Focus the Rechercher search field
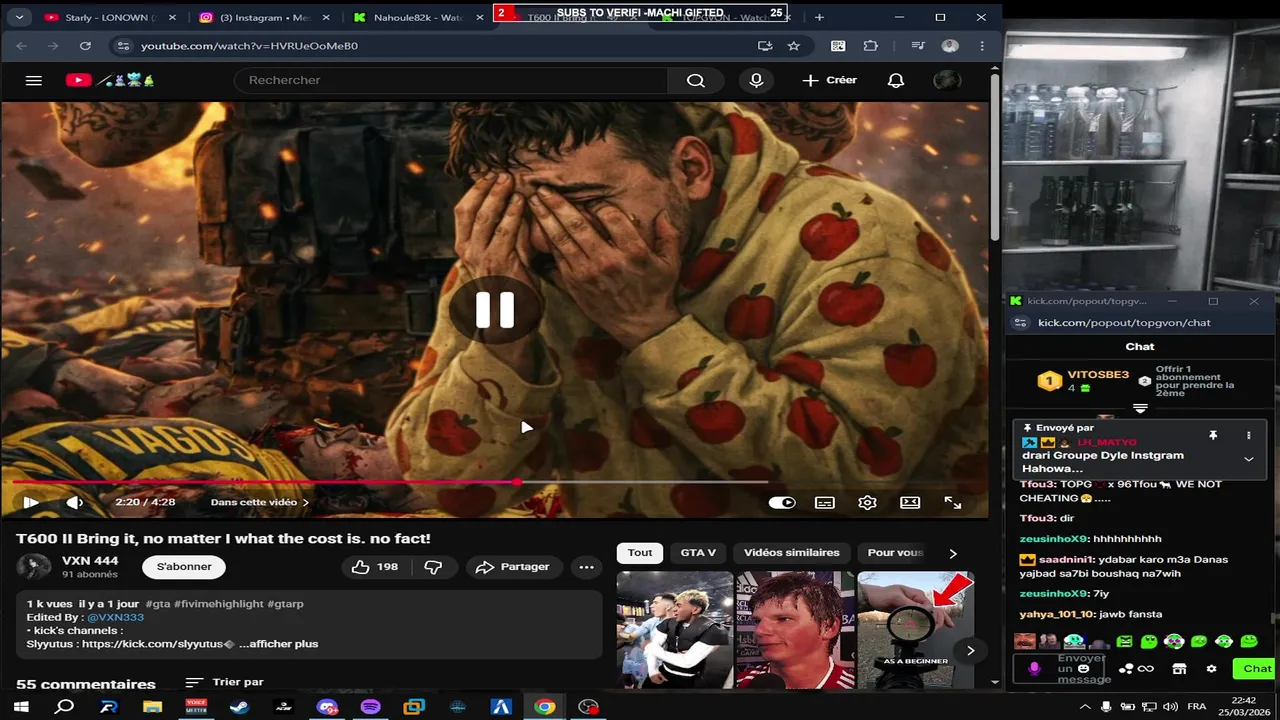This screenshot has width=1280, height=720. [x=450, y=80]
